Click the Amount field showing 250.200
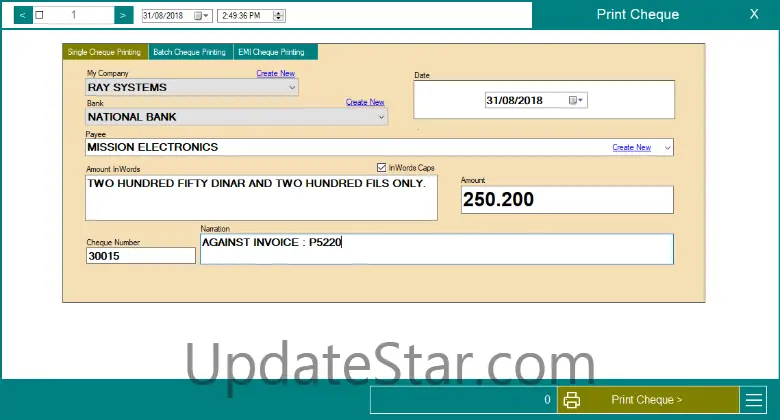 click(x=567, y=200)
